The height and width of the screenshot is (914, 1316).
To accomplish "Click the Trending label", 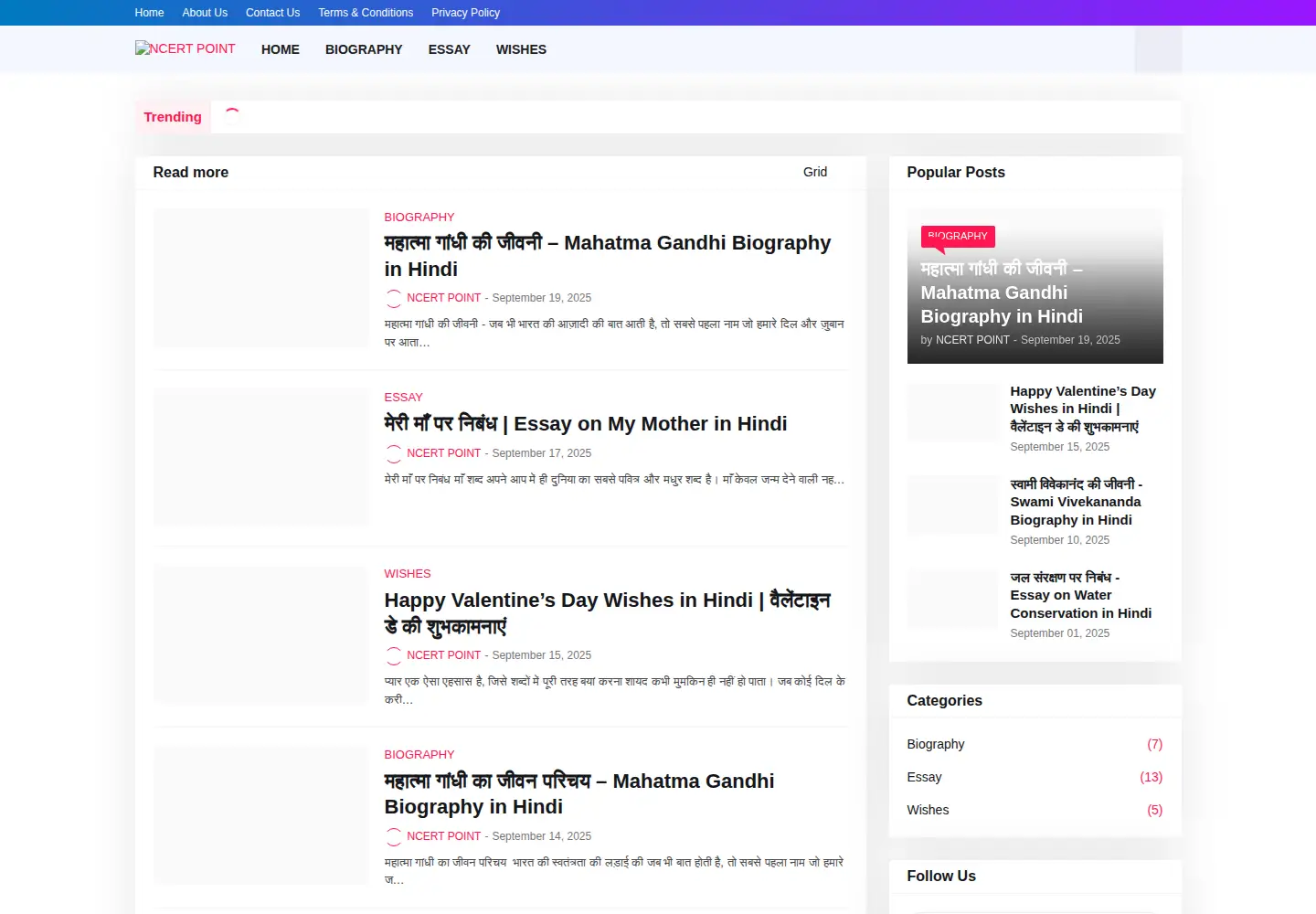I will pos(173,117).
